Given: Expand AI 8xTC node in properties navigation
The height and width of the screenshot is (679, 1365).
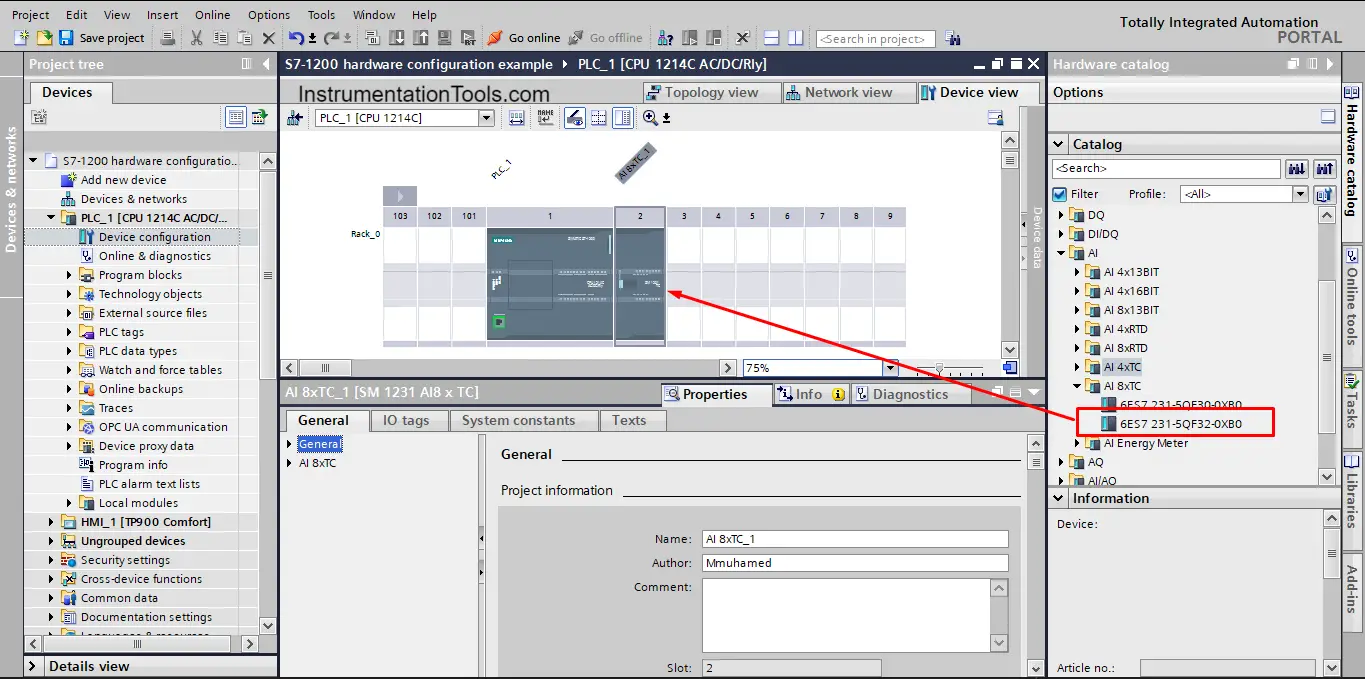Looking at the screenshot, I should tap(290, 463).
